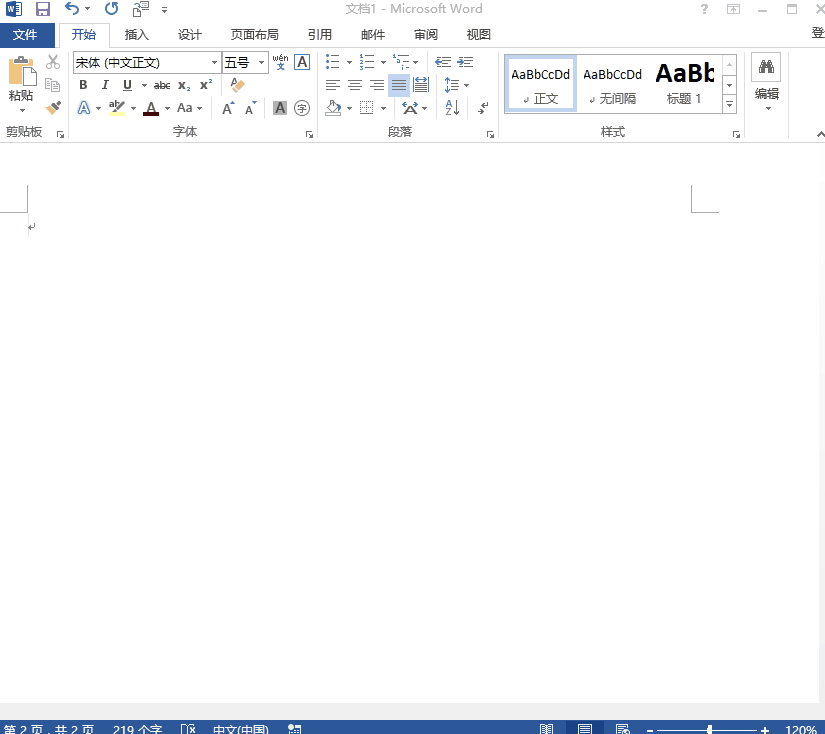Open the 页面布局 ribbon tab
The image size is (825, 734).
pyautogui.click(x=254, y=34)
